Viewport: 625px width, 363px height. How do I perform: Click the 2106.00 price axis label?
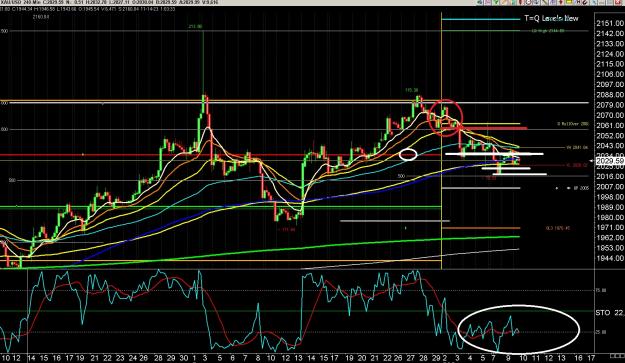(610, 75)
